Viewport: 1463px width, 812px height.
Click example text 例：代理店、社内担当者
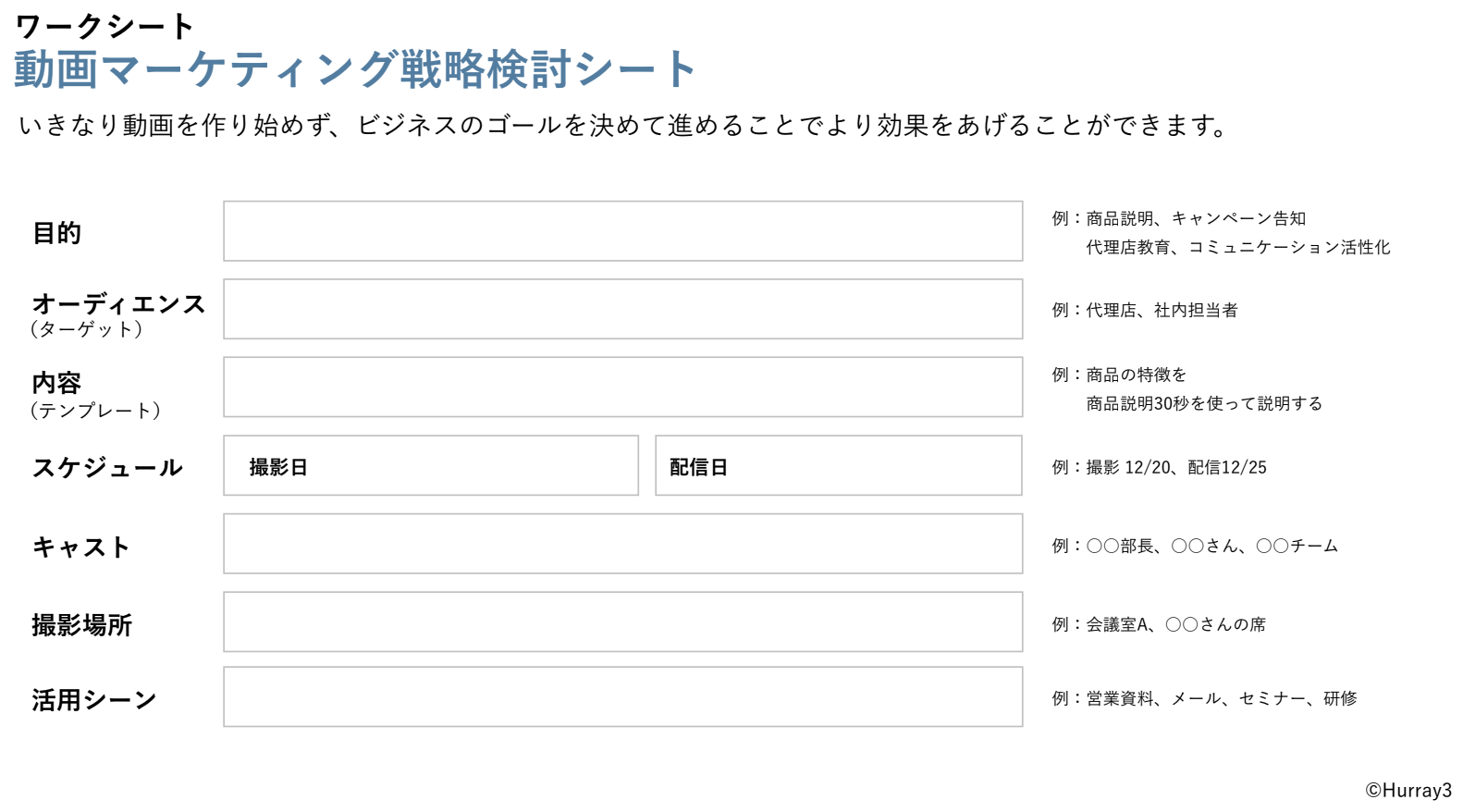pyautogui.click(x=1145, y=311)
